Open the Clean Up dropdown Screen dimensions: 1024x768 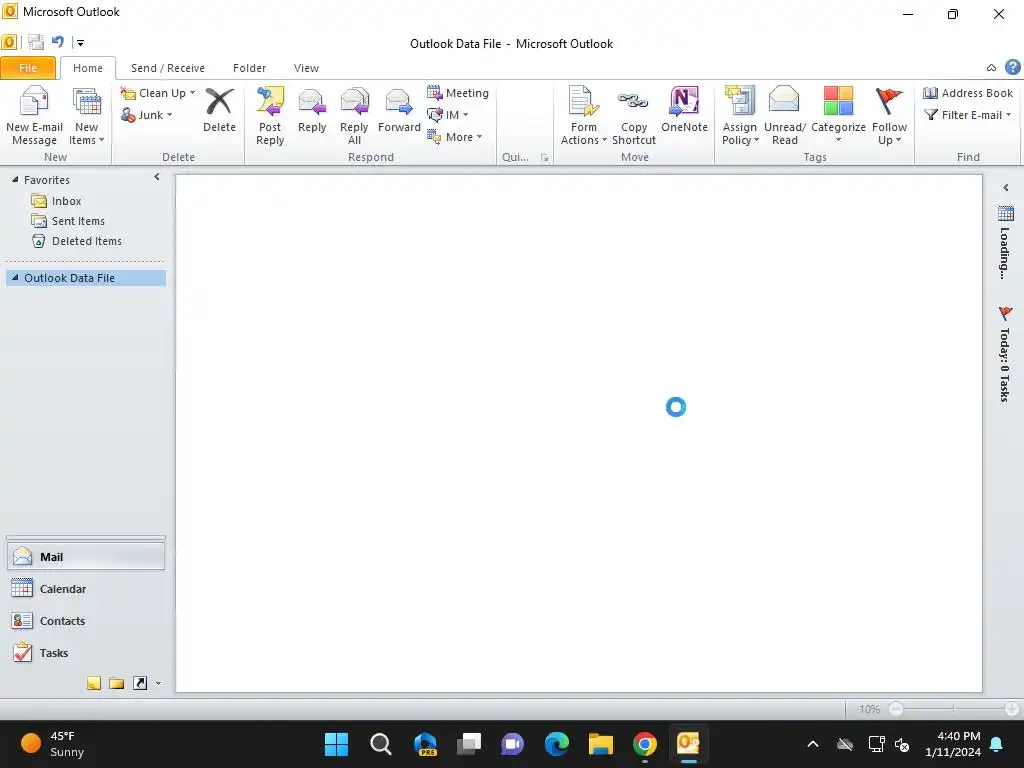(x=159, y=93)
